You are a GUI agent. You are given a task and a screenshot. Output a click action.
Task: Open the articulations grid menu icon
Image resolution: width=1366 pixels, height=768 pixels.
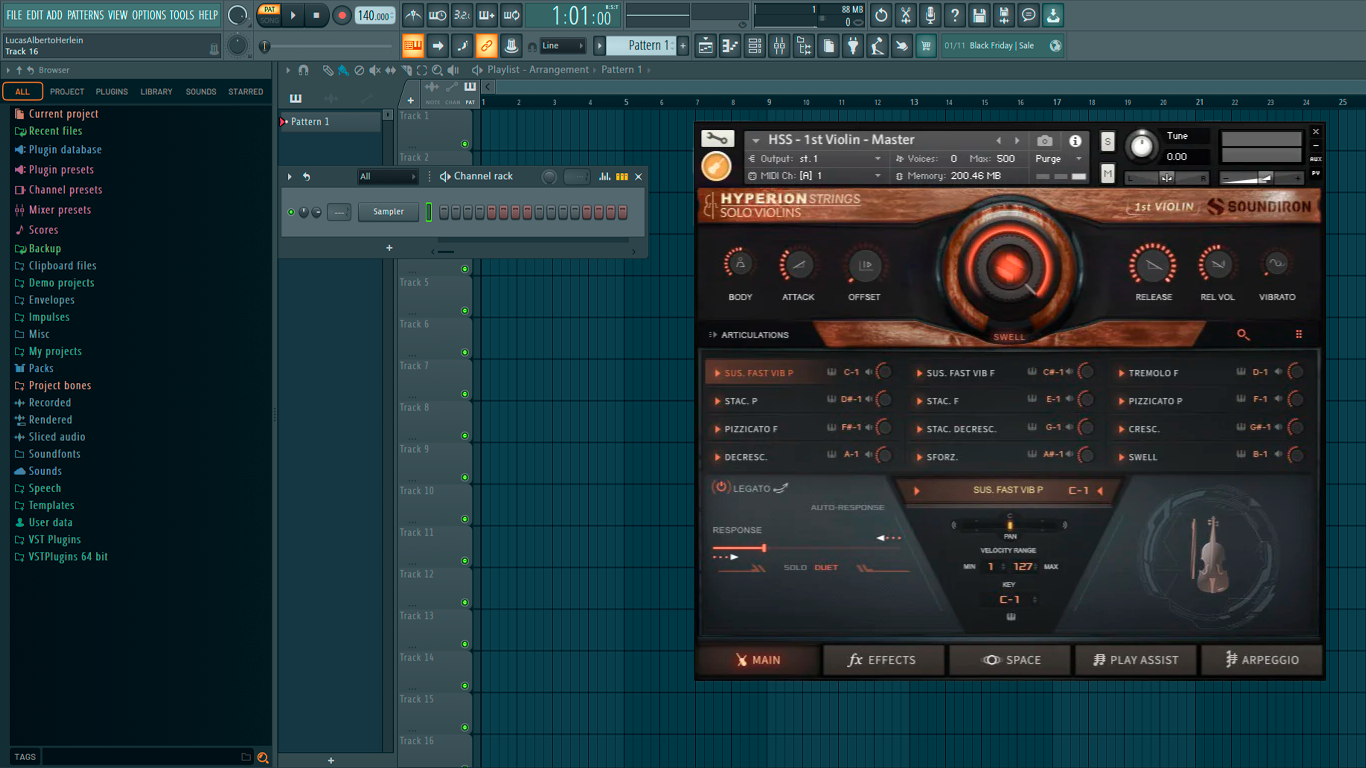(1299, 335)
